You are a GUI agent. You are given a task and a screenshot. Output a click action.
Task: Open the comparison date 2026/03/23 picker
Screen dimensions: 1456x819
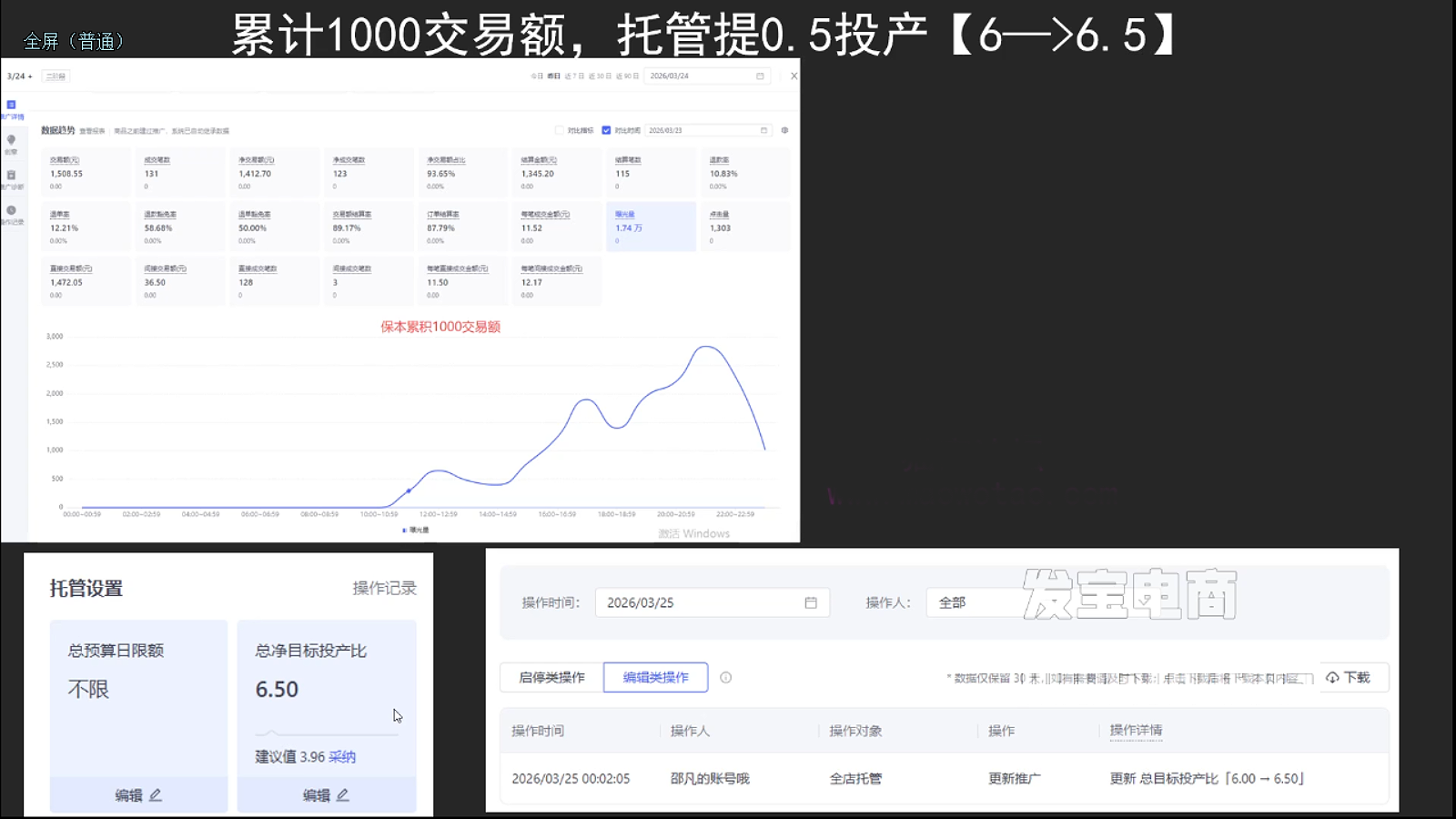[x=708, y=130]
